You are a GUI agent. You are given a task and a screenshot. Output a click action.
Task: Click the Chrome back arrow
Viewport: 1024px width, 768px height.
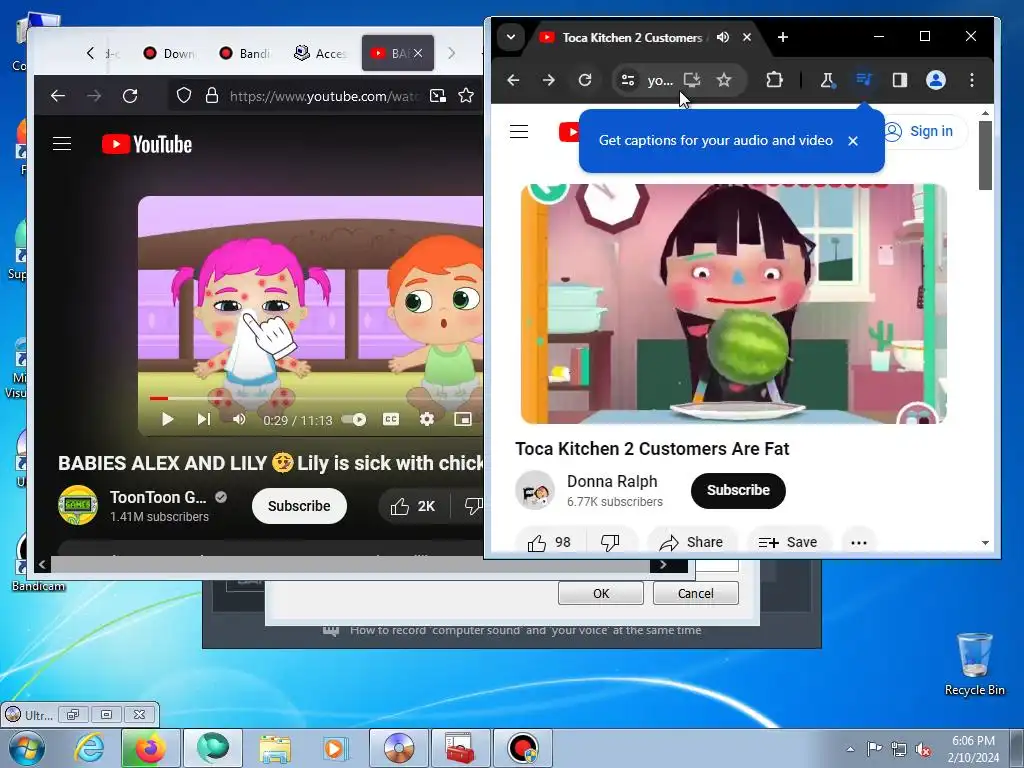[513, 80]
